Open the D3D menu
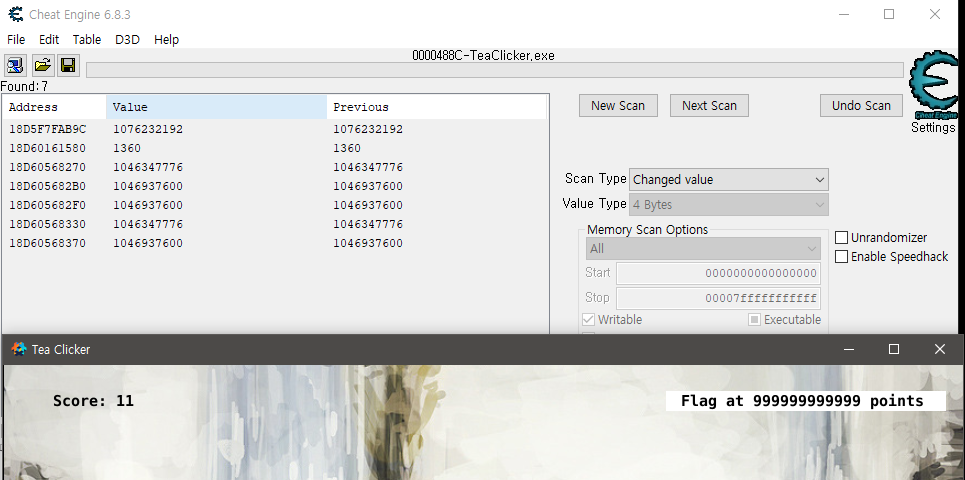The height and width of the screenshot is (480, 965). coord(127,39)
